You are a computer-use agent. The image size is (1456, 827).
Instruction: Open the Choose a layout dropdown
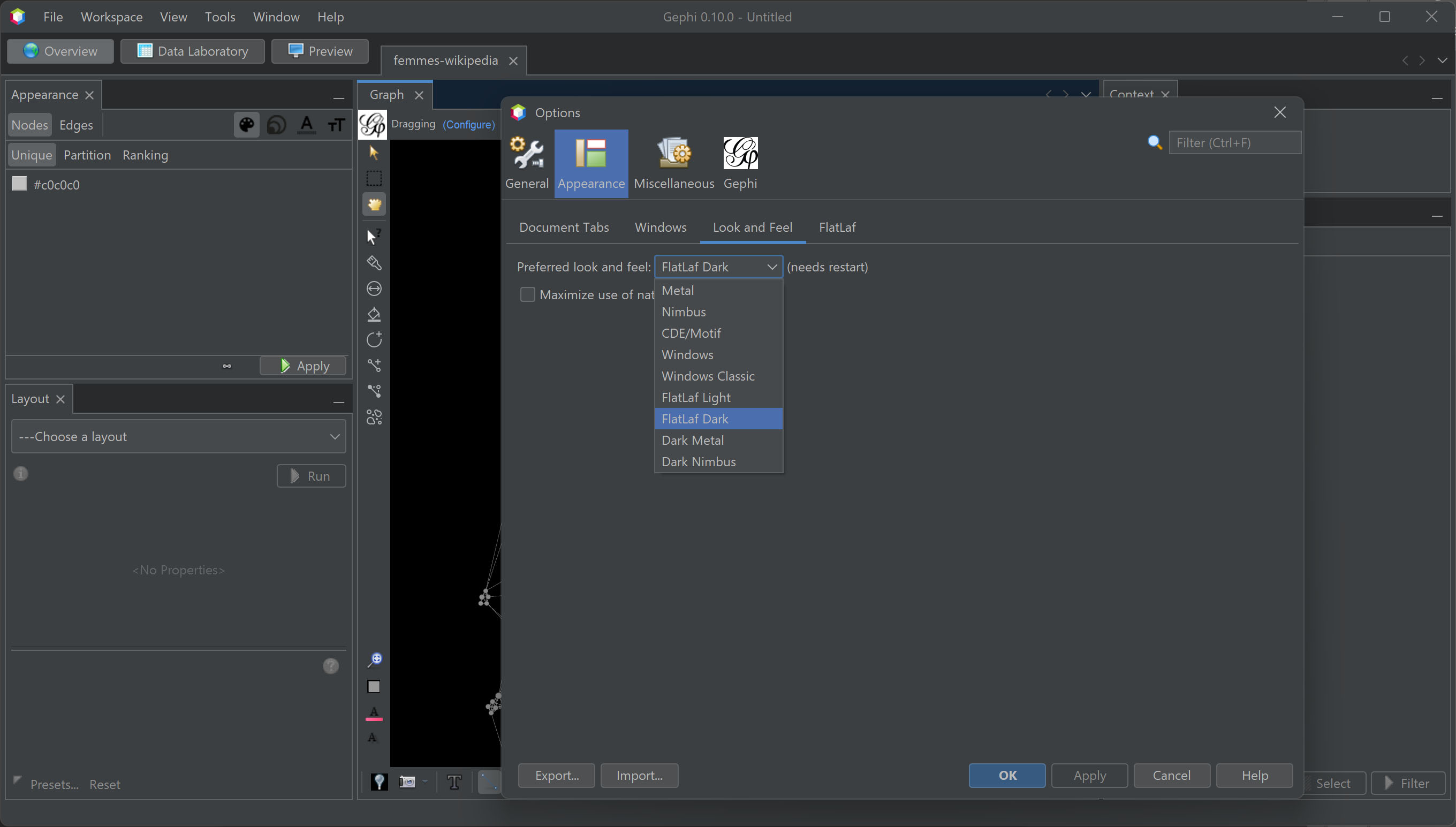coord(178,436)
